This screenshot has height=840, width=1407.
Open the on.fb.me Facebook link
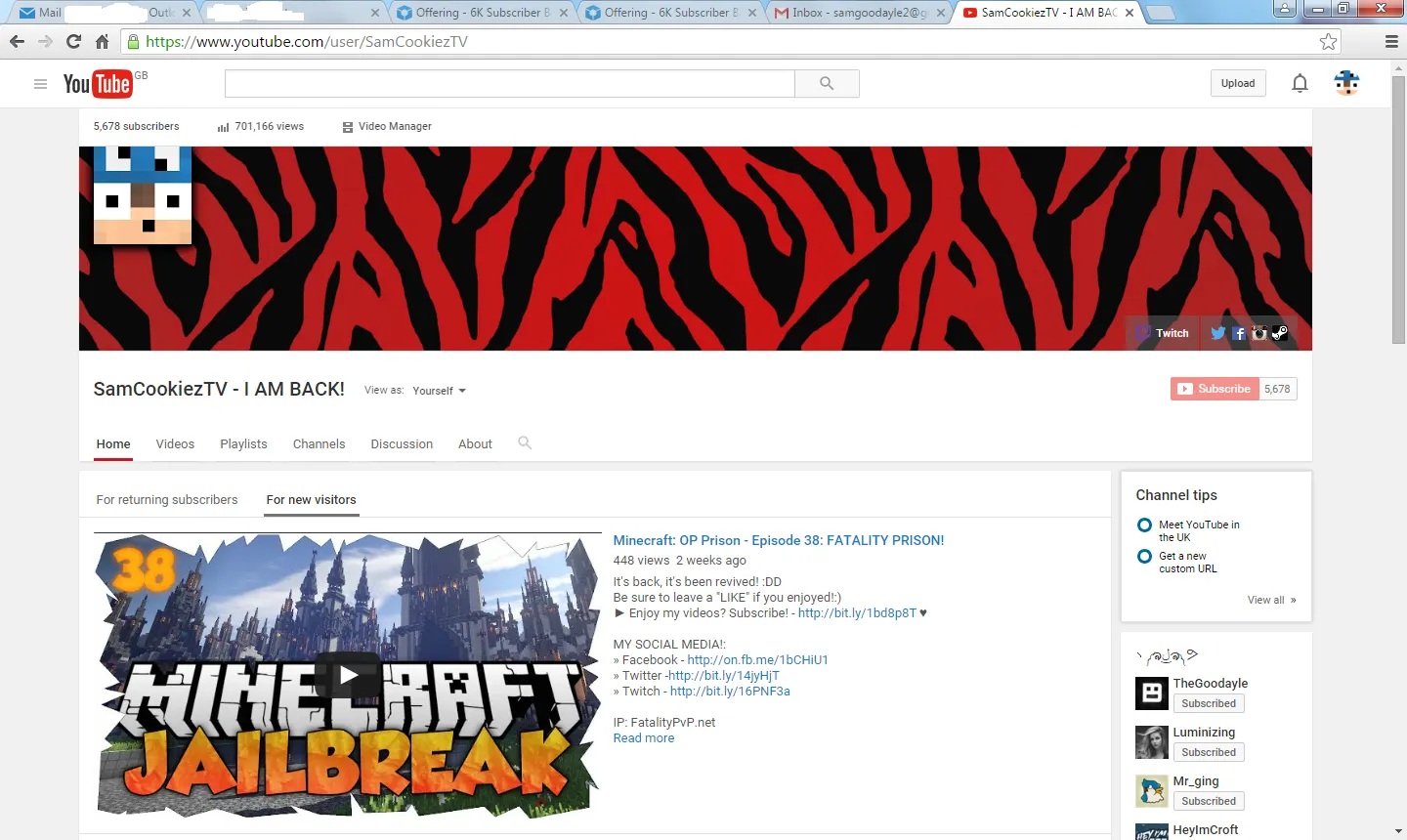click(x=758, y=660)
